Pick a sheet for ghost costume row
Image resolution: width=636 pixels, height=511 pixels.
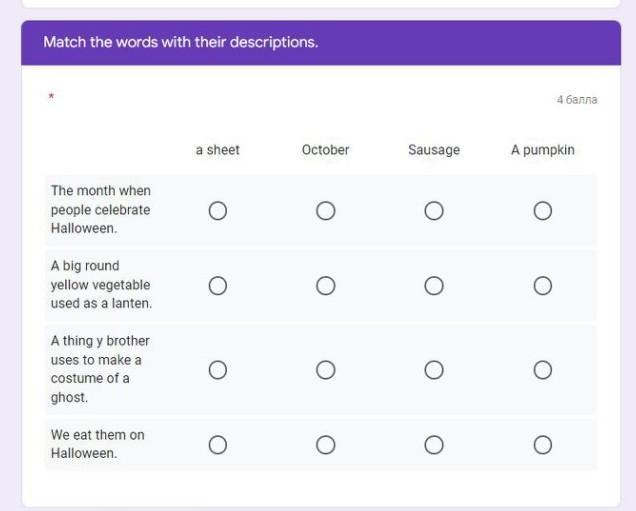(x=217, y=370)
